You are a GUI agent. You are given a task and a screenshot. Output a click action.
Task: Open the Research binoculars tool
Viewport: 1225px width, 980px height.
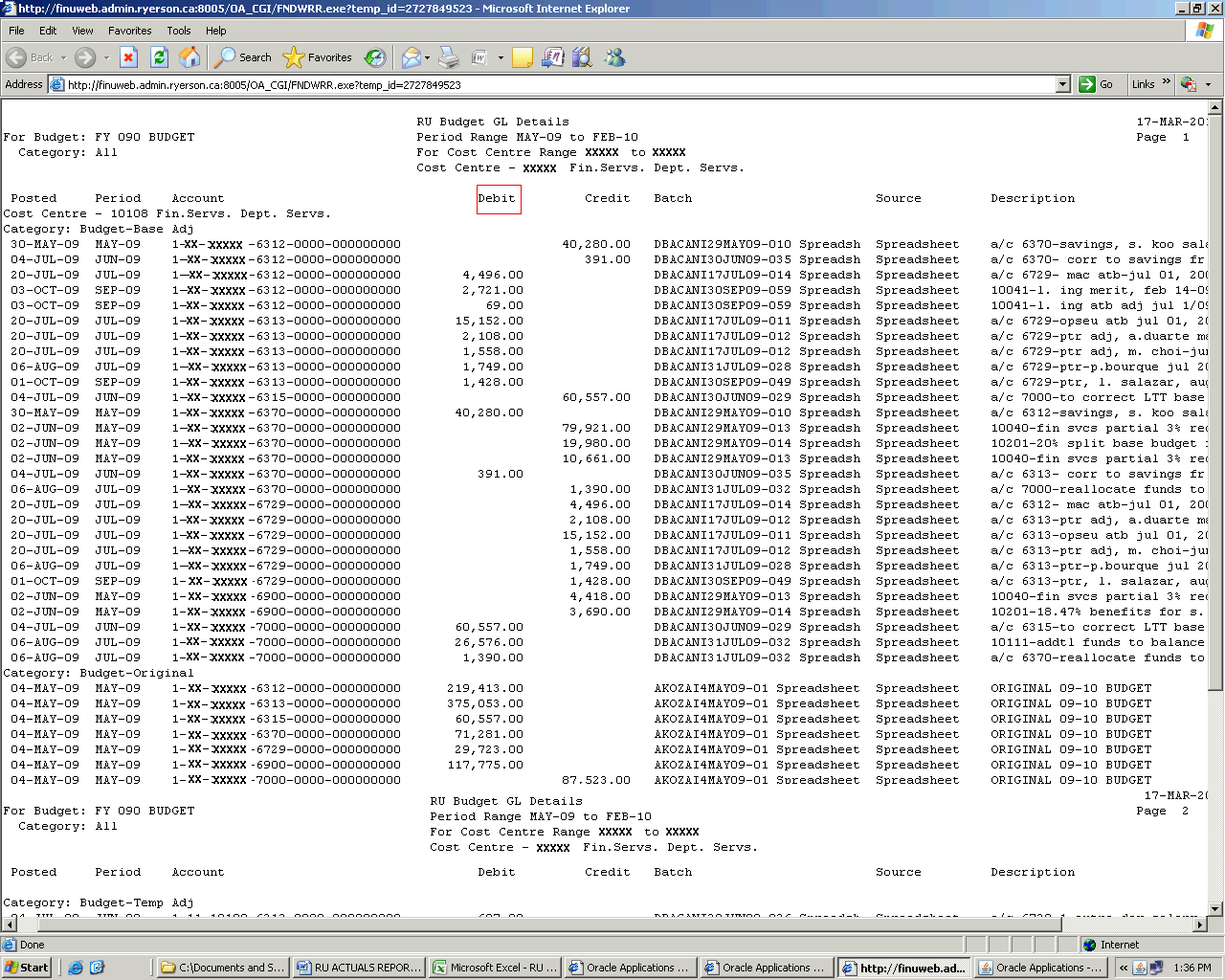point(582,57)
